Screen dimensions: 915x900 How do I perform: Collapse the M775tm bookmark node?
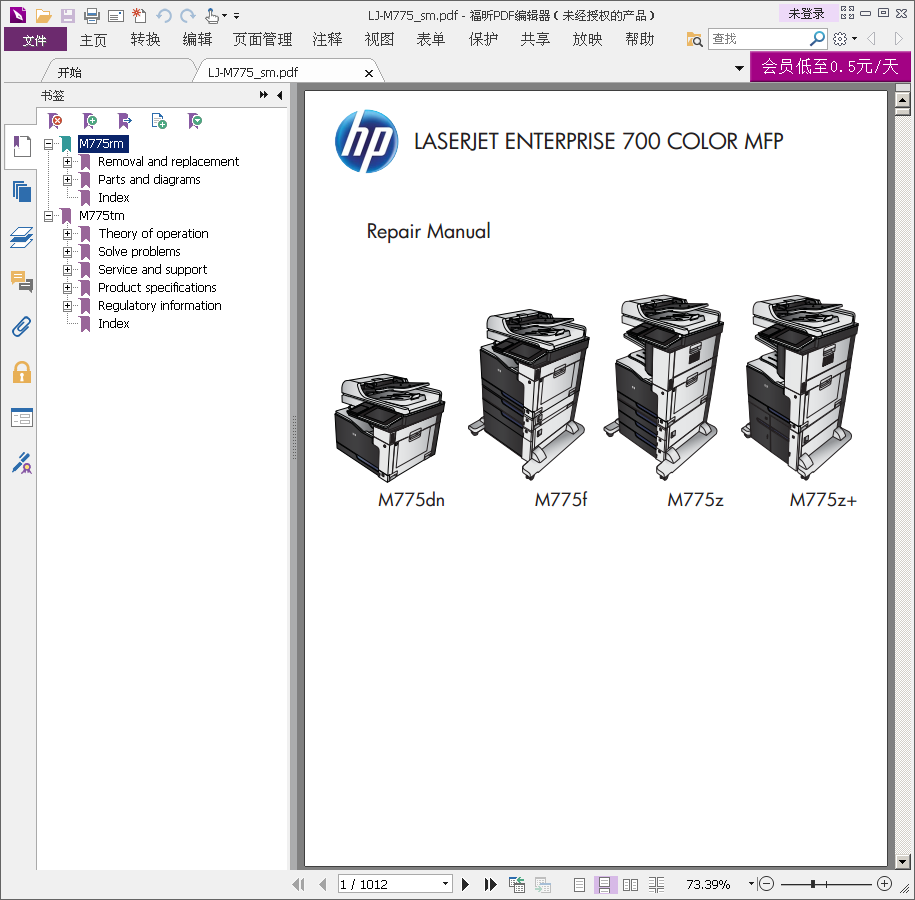click(x=48, y=216)
